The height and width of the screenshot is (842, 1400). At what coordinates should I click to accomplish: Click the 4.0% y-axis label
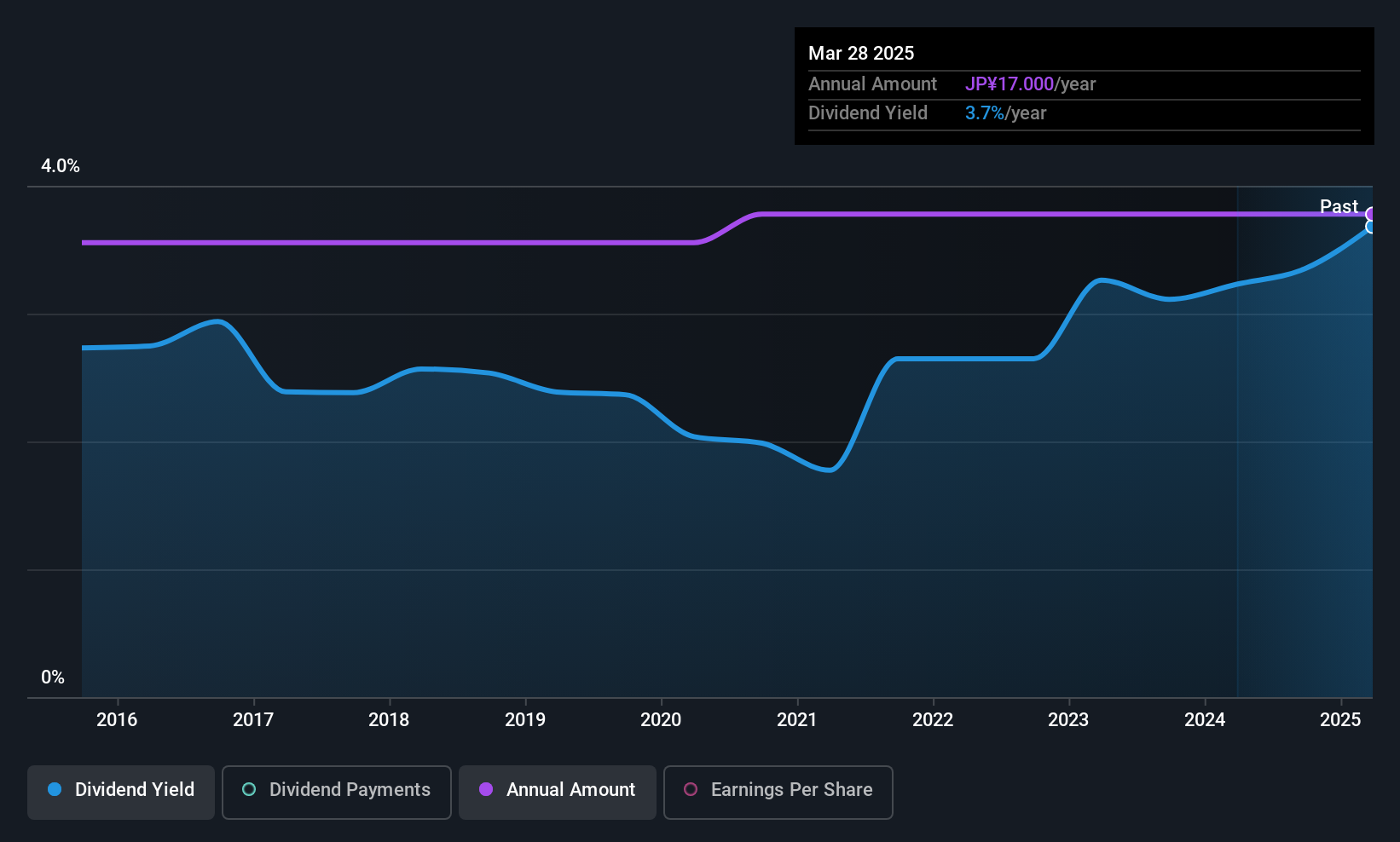click(x=61, y=166)
